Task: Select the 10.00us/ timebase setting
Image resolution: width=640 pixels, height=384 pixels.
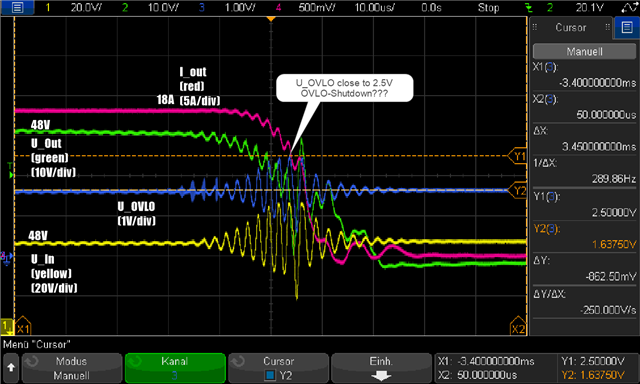Action: [374, 7]
